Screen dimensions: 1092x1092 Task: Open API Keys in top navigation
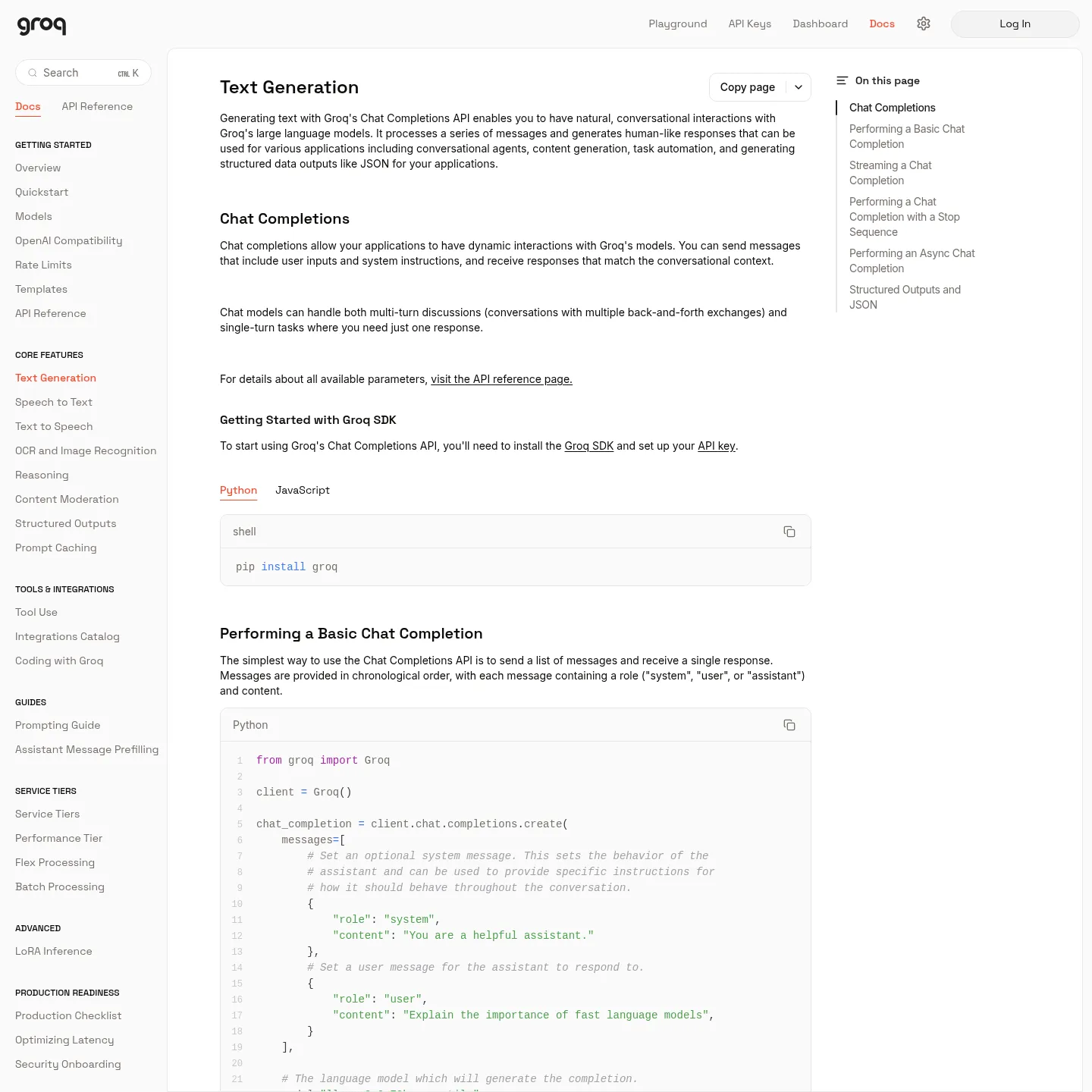750,24
